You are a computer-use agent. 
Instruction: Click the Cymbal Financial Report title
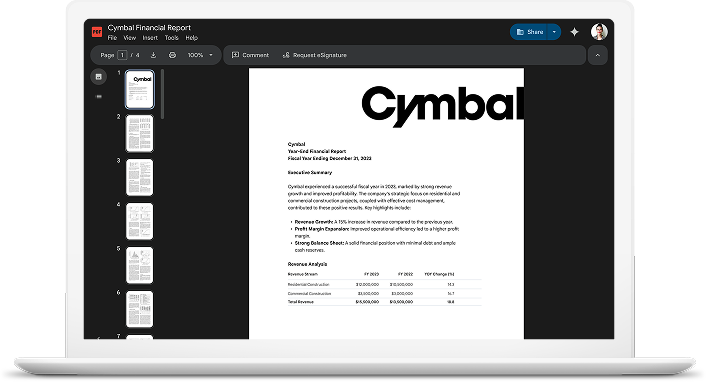click(149, 28)
